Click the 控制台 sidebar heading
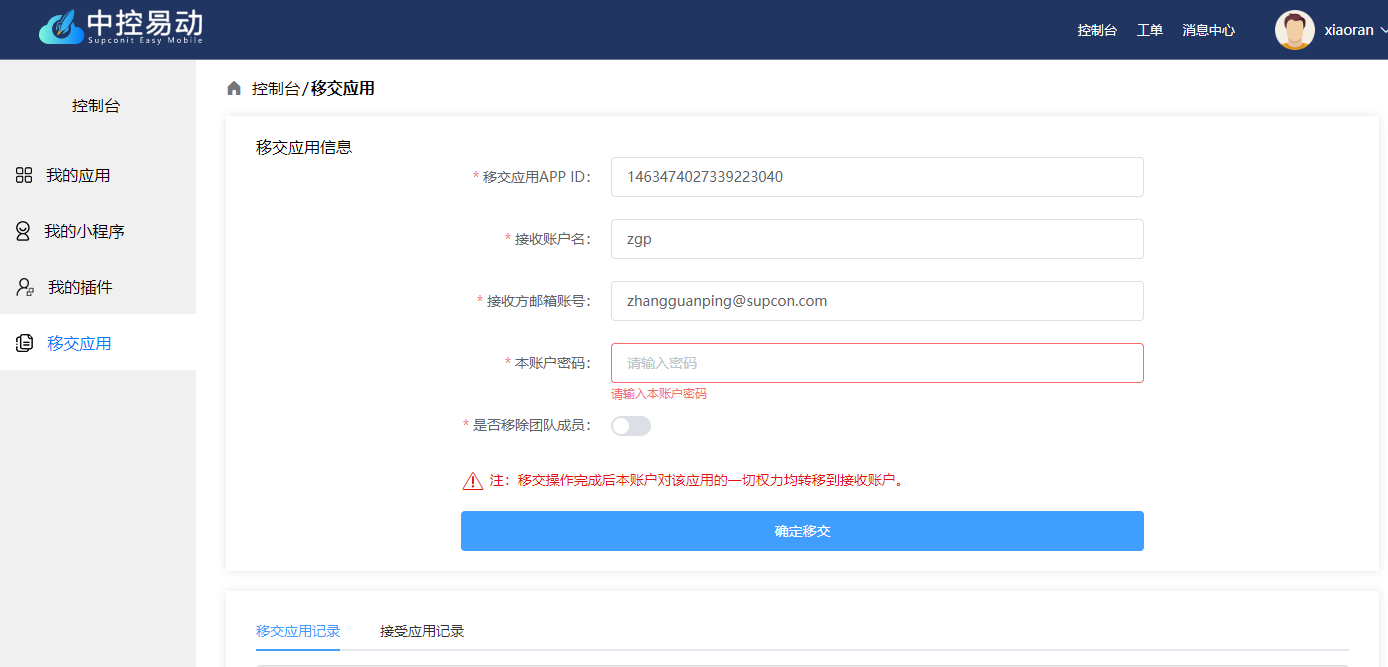This screenshot has height=667, width=1388. tap(96, 105)
